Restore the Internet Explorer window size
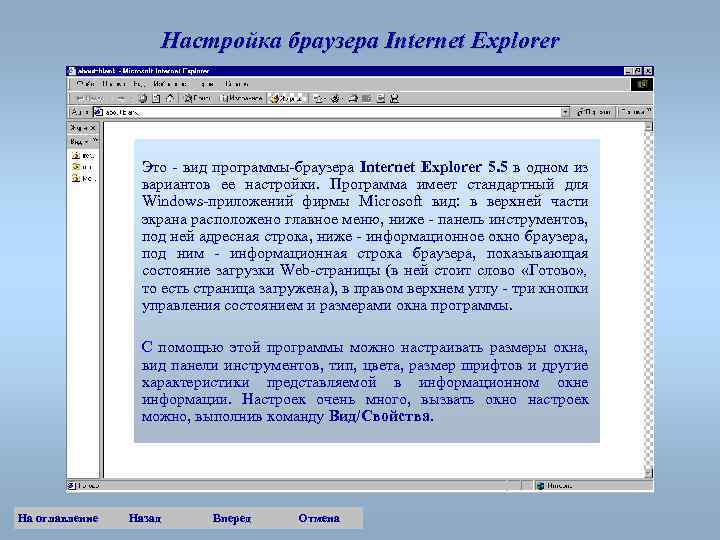Screen dimensions: 720x540 (637, 71)
